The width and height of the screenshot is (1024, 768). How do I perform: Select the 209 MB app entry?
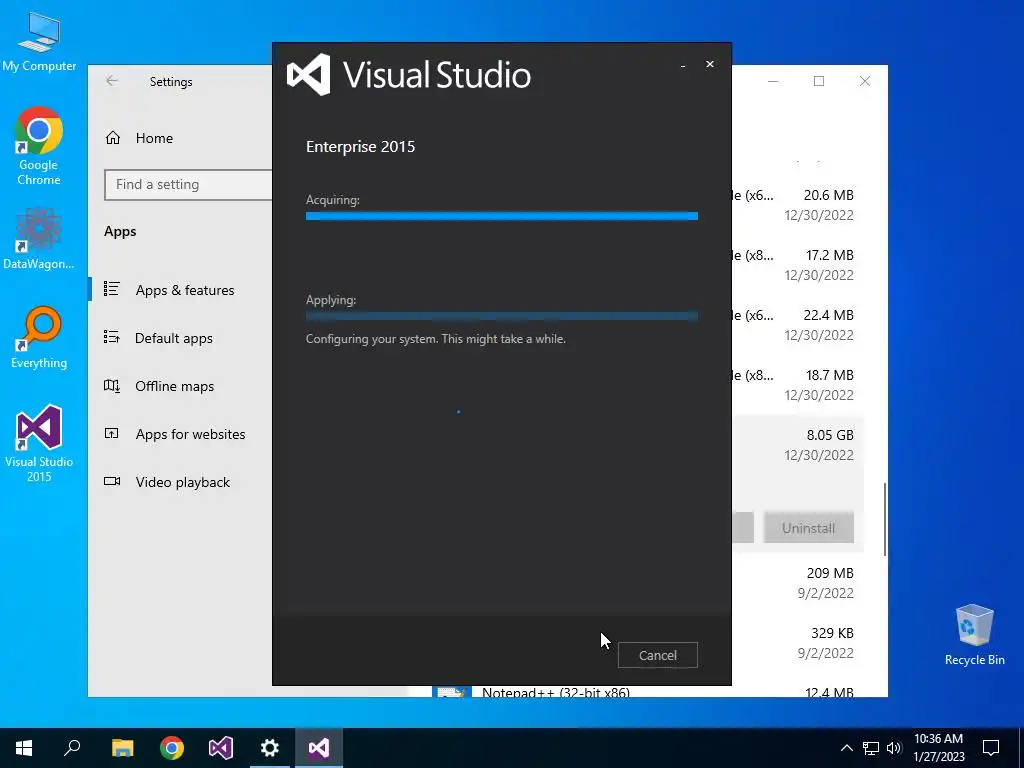(x=798, y=583)
